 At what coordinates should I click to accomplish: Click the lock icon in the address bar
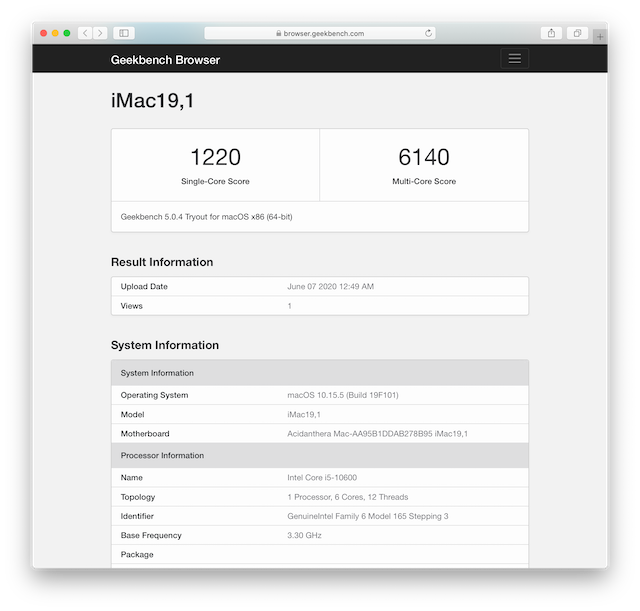(278, 33)
